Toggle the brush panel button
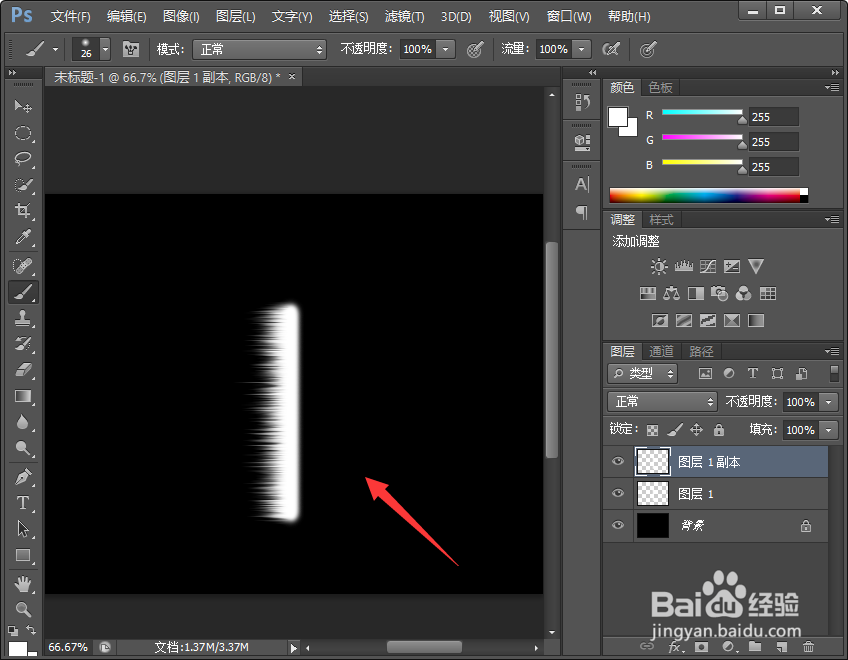Image resolution: width=848 pixels, height=660 pixels. (131, 50)
